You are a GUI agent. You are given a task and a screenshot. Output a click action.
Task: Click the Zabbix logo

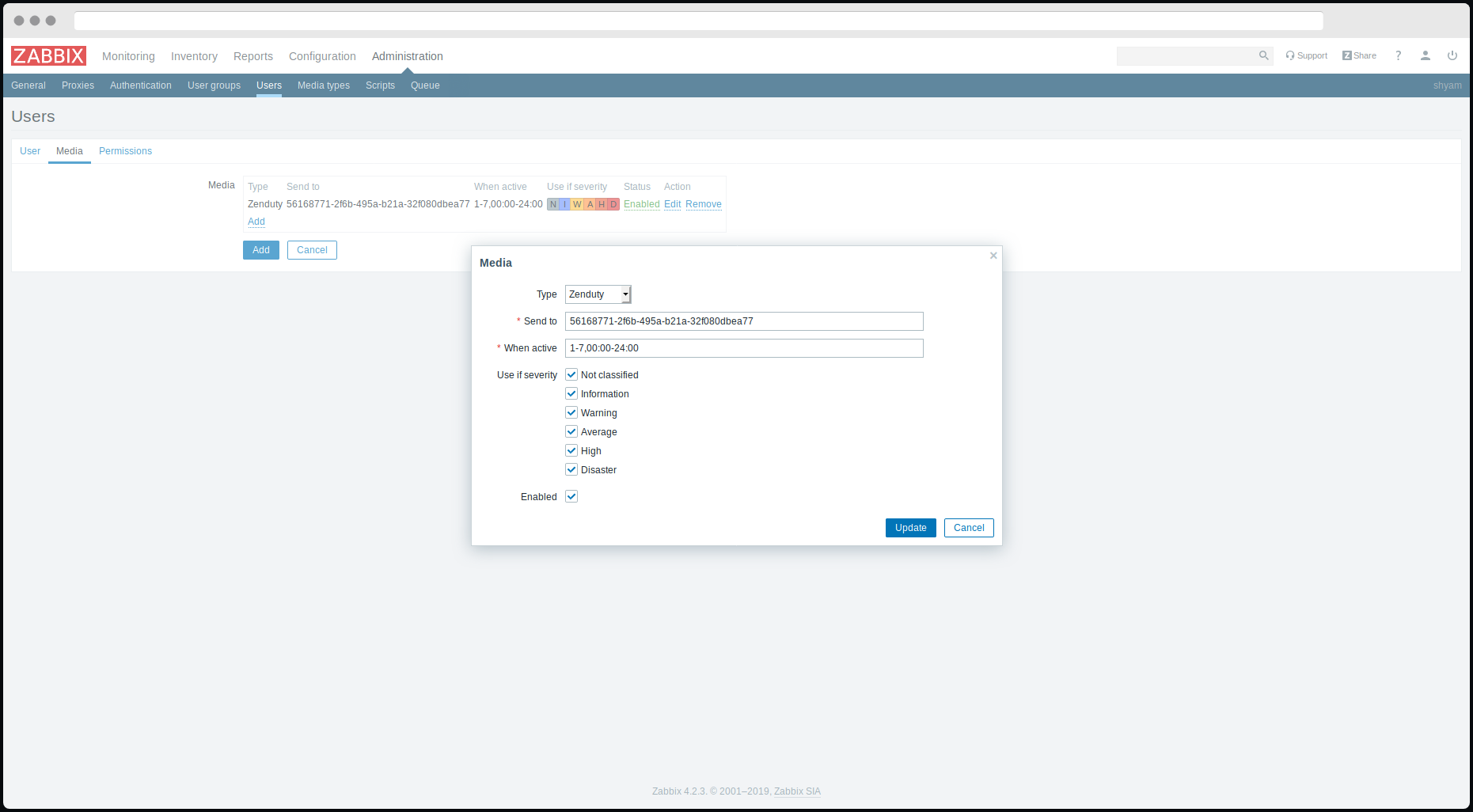[48, 56]
